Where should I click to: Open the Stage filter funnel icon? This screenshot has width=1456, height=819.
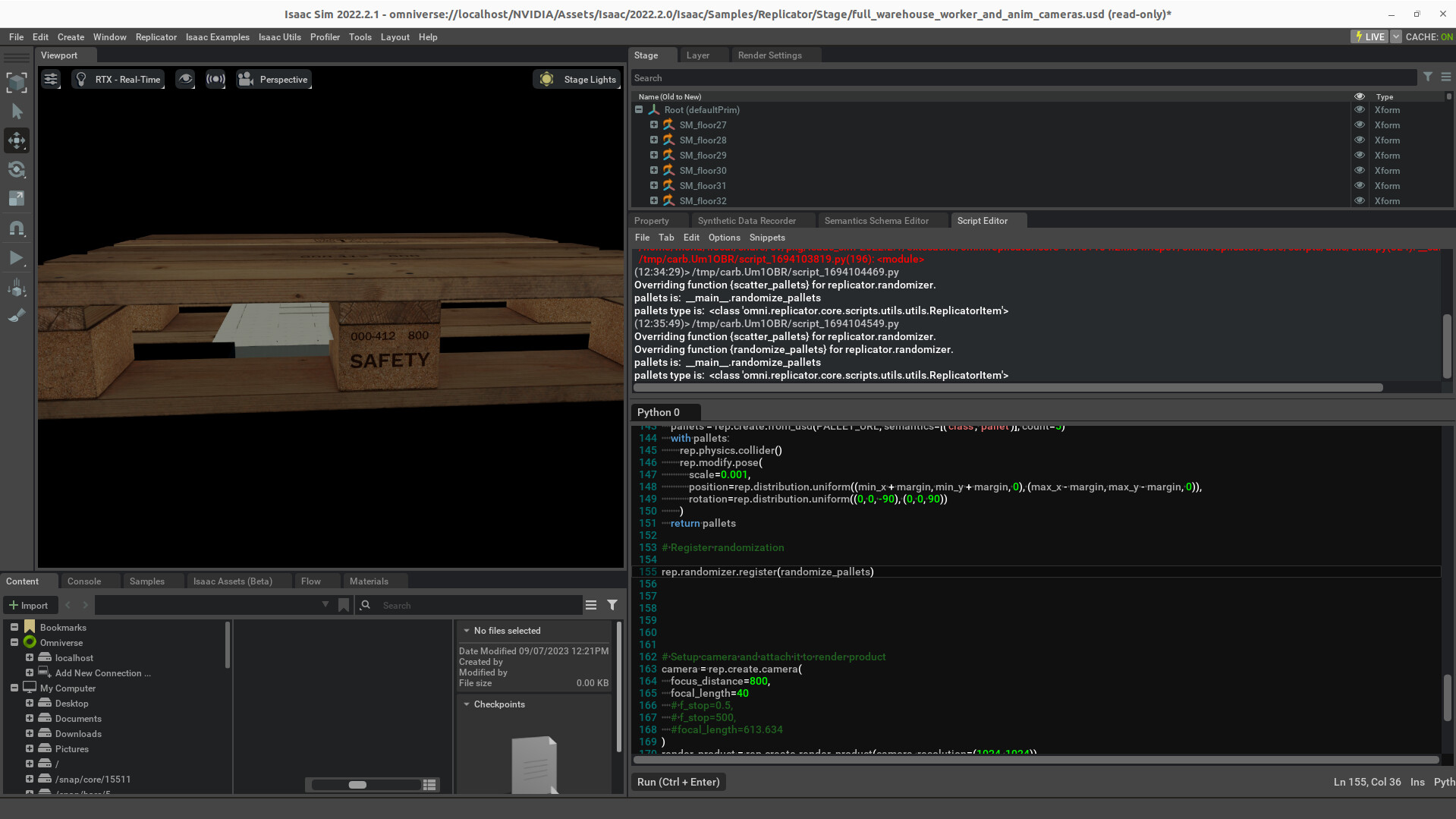tap(1427, 77)
